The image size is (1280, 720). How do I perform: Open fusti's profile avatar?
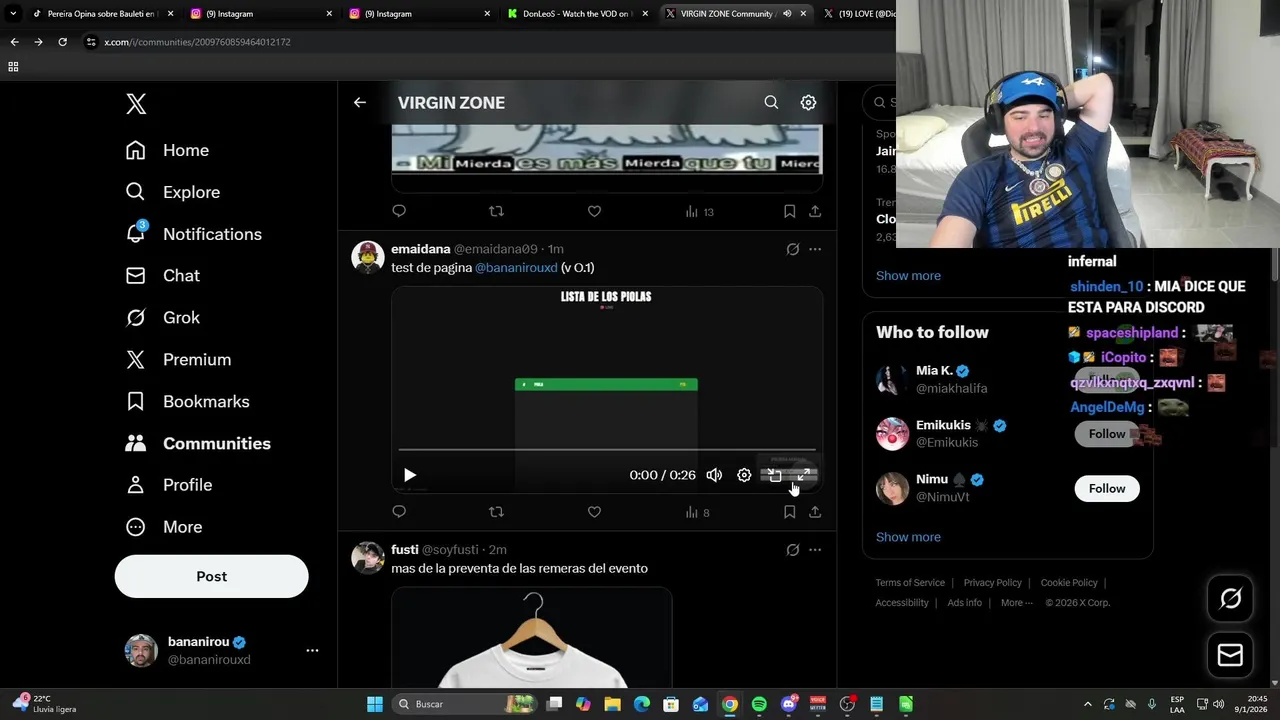pyautogui.click(x=367, y=558)
